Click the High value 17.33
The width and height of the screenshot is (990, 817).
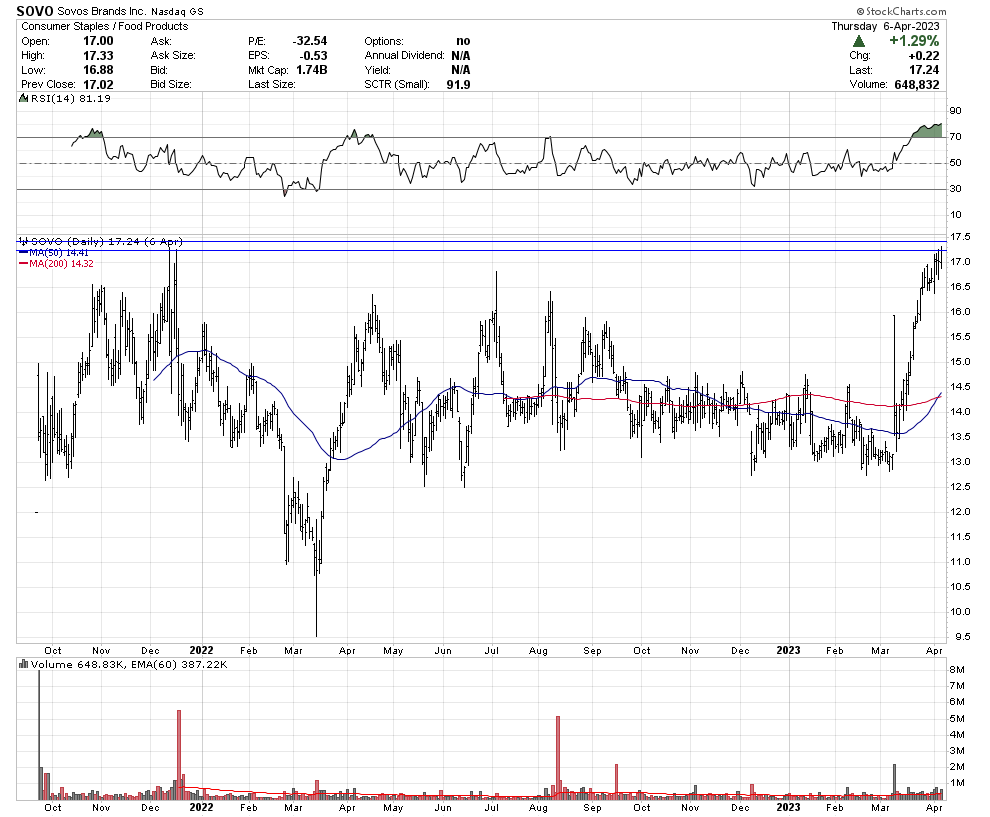tap(98, 56)
